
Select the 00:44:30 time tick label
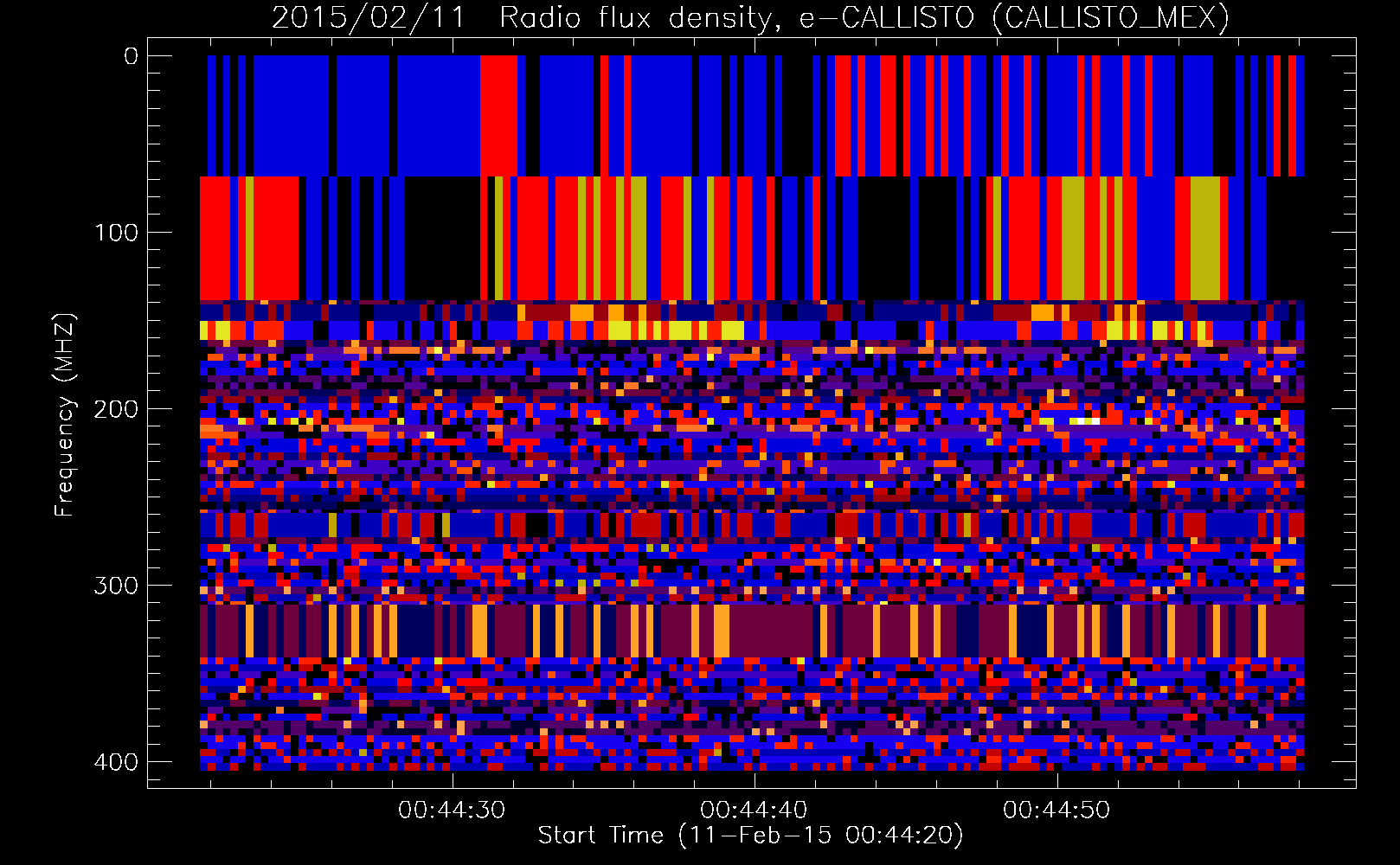(x=452, y=811)
